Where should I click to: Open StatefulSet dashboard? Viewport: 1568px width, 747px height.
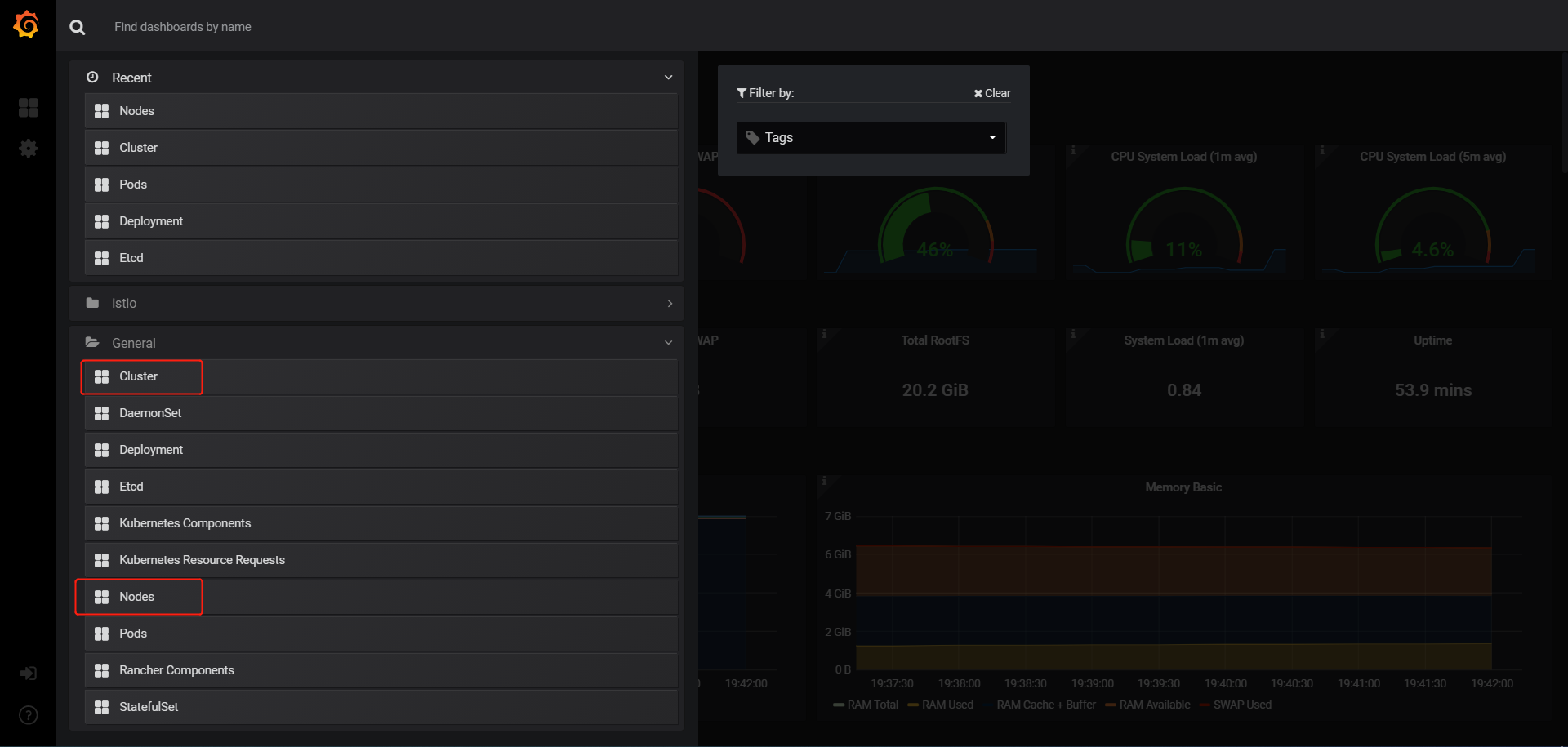[381, 707]
